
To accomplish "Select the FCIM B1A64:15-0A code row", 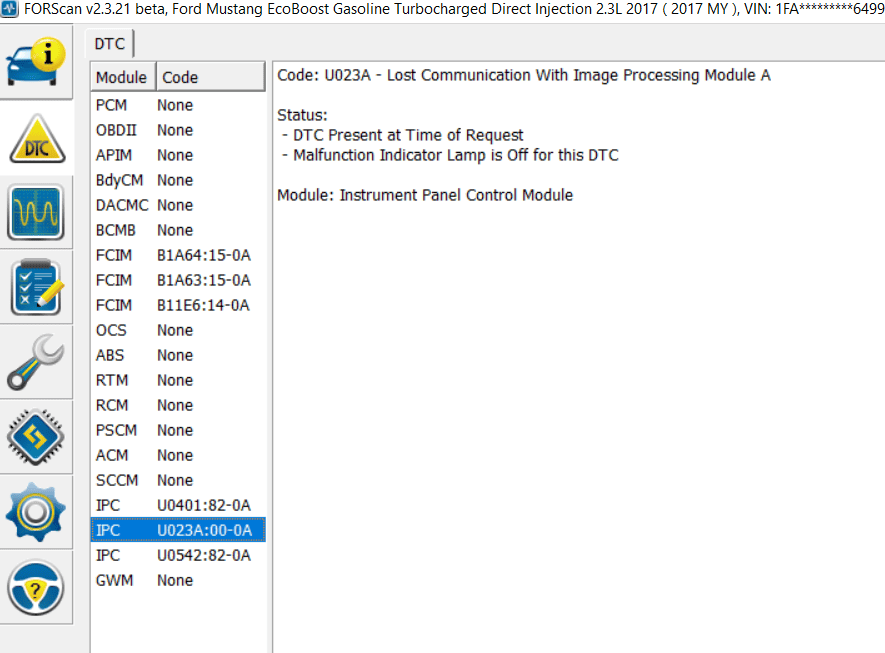I will pos(178,255).
